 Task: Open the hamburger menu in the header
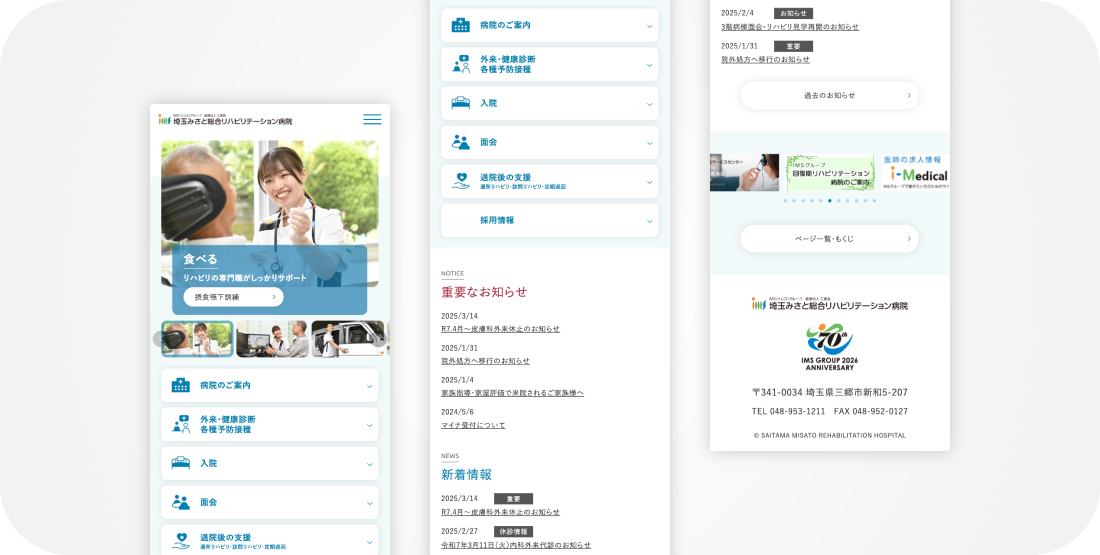point(372,119)
